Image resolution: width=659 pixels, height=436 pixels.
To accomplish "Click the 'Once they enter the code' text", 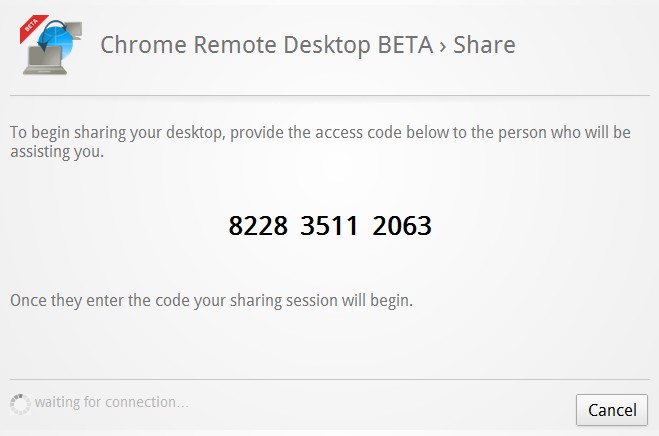I will point(211,301).
